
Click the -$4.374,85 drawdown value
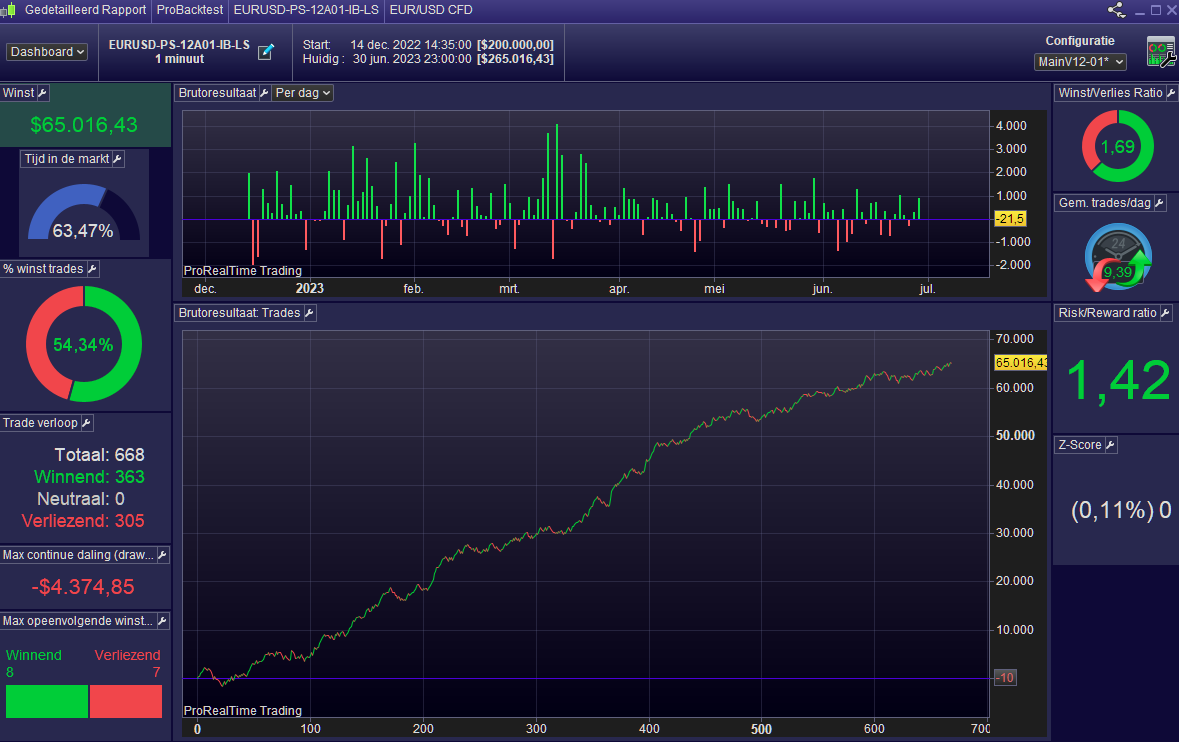[83, 586]
